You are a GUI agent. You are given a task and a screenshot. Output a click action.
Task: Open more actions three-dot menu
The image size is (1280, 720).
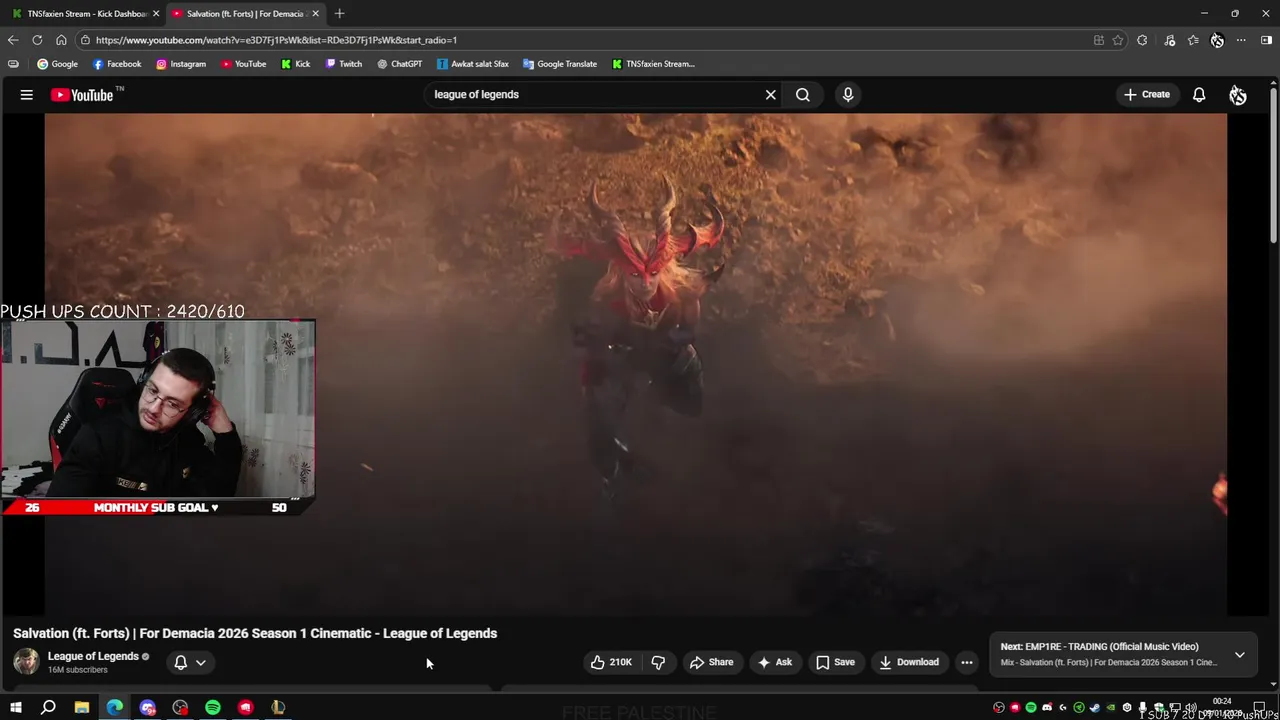(x=967, y=662)
